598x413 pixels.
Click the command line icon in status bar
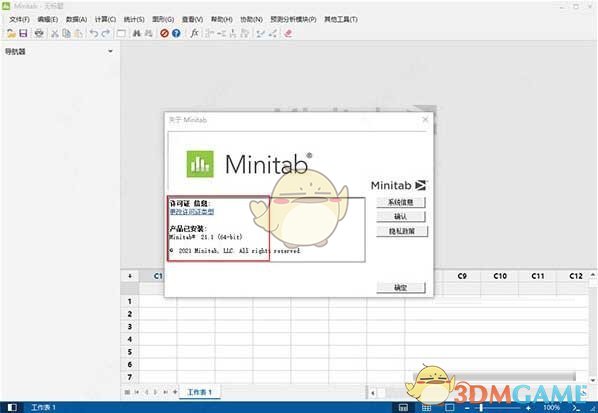[577, 408]
